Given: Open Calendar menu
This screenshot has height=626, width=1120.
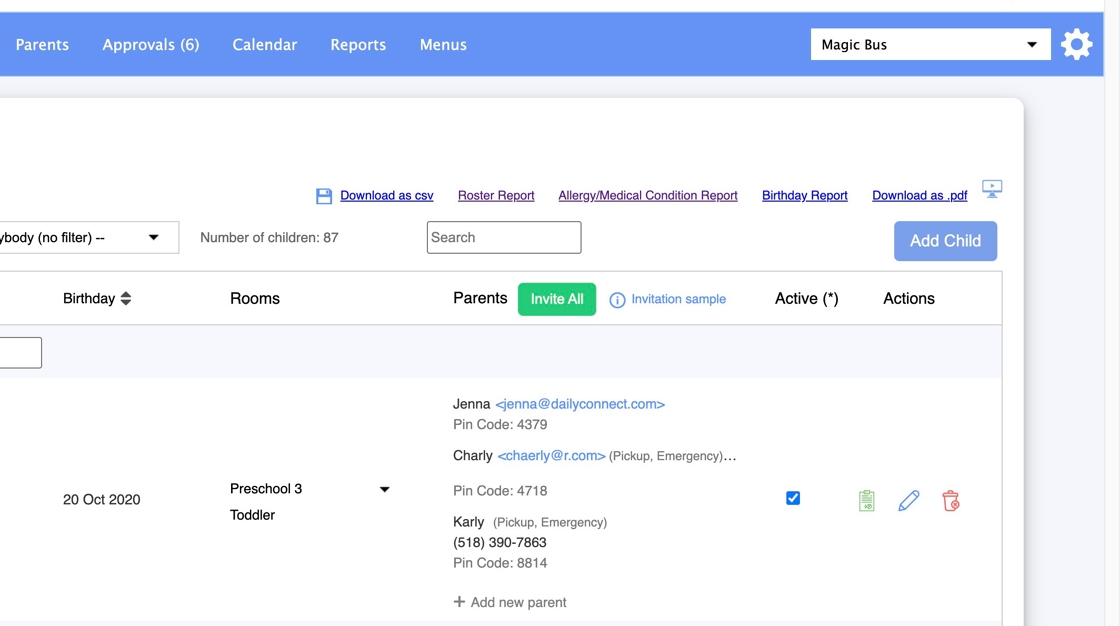Looking at the screenshot, I should (264, 44).
